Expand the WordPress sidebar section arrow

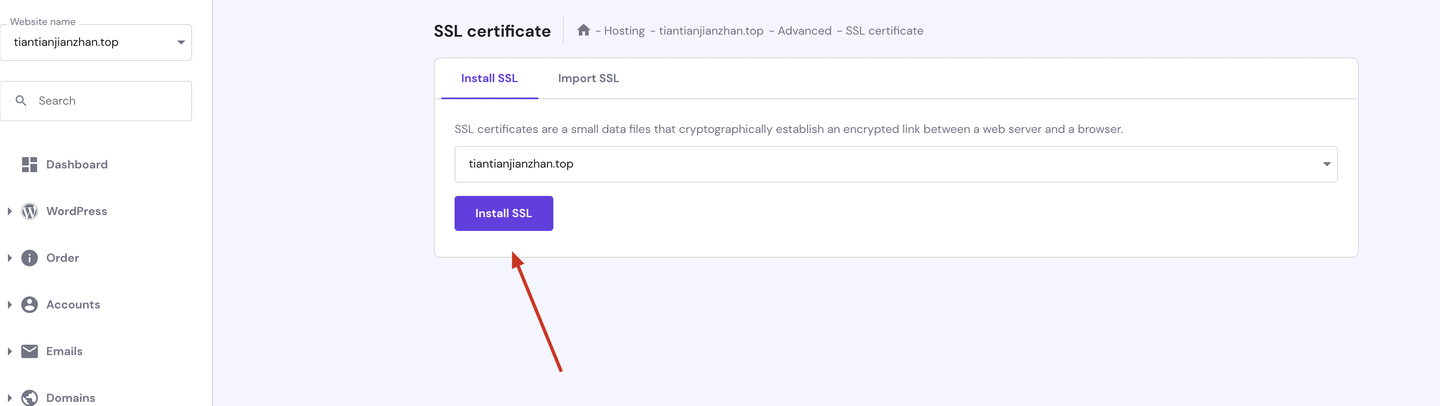click(10, 211)
